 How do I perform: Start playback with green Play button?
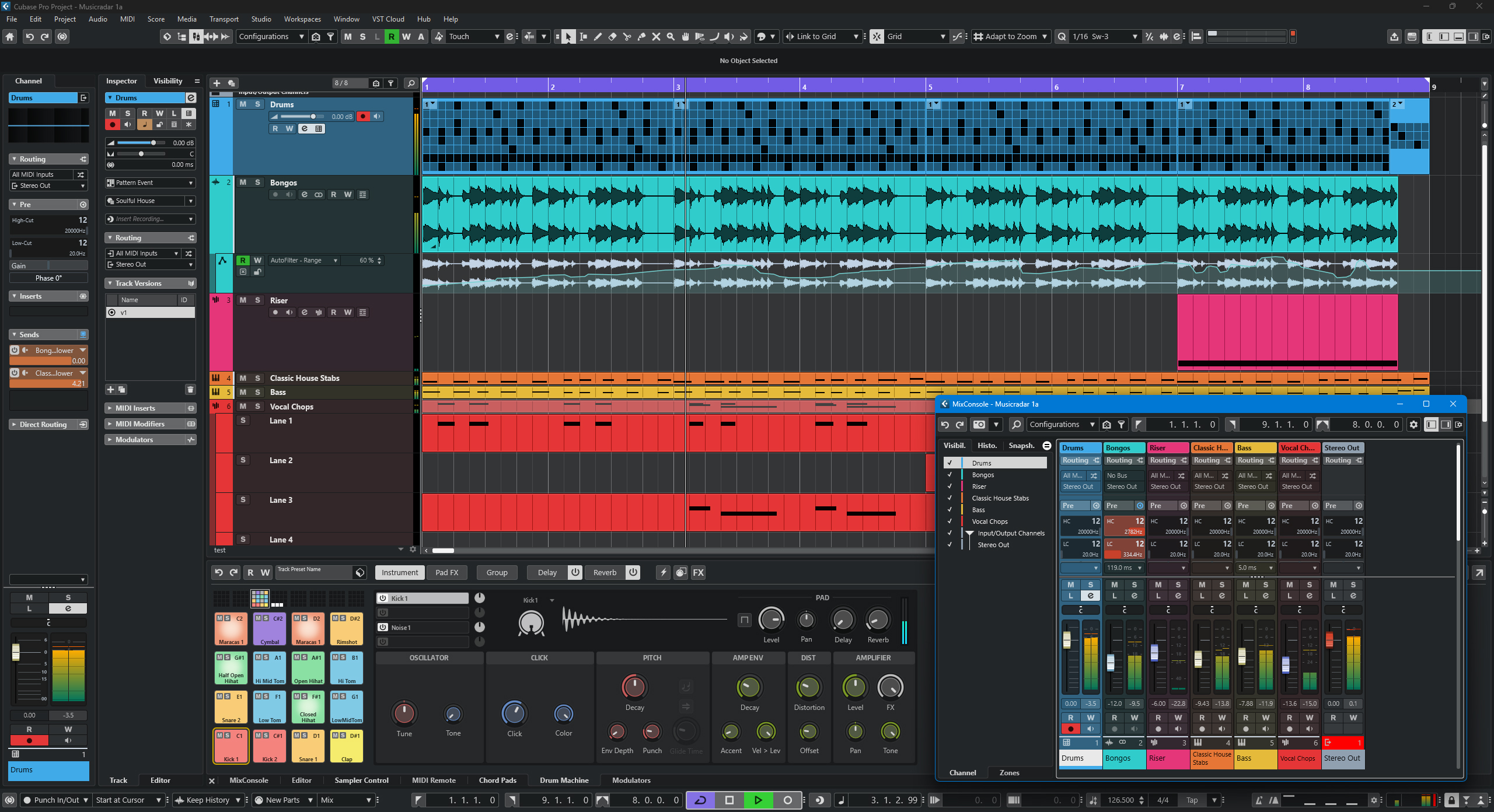point(758,800)
